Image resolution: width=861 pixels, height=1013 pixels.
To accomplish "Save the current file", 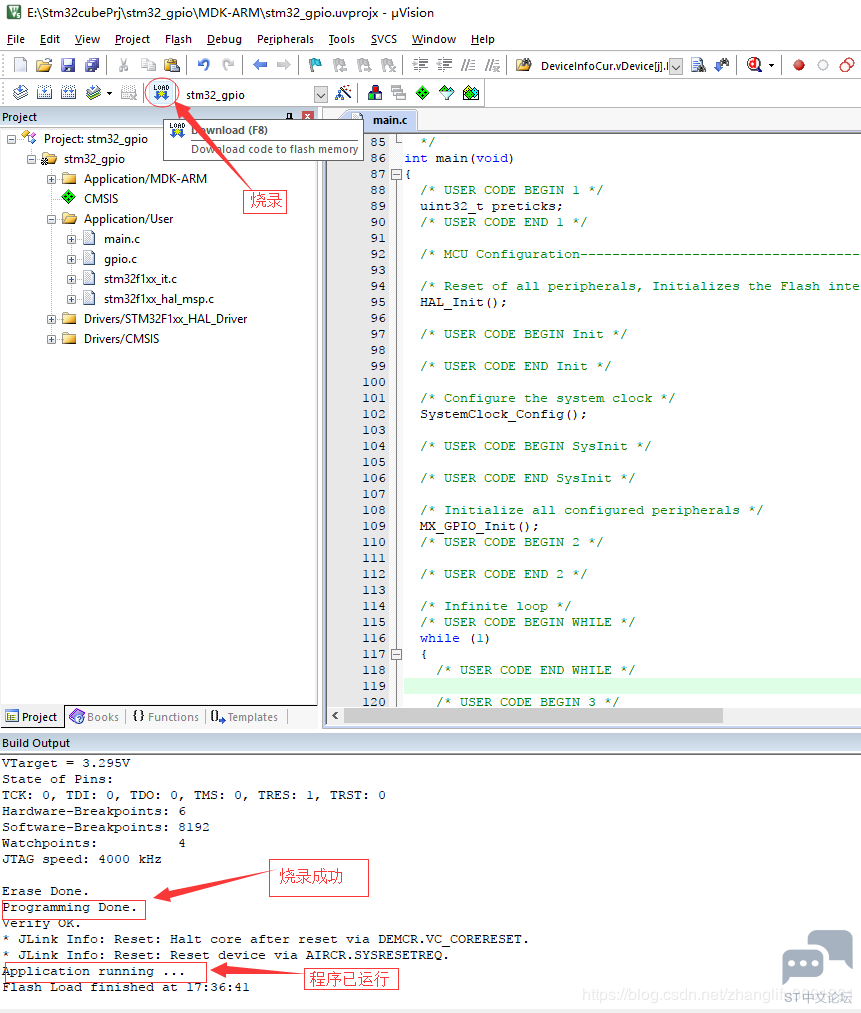I will click(x=68, y=65).
